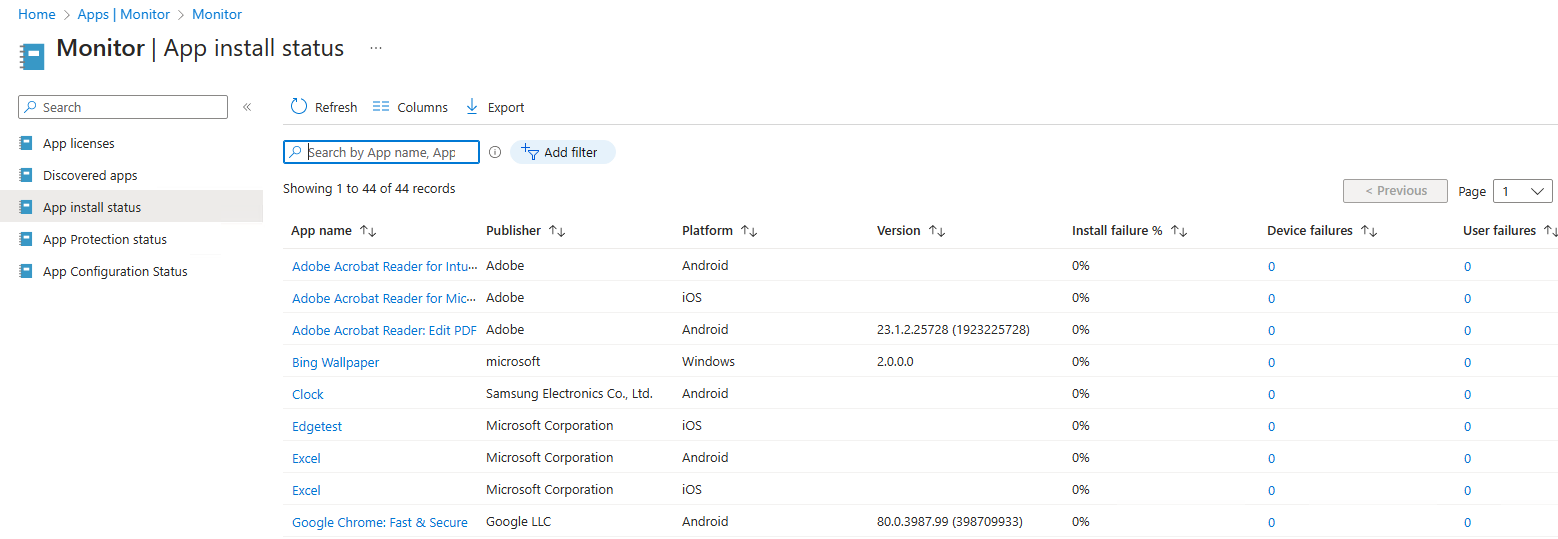Sort by Device failures using sort arrows

tap(1369, 231)
